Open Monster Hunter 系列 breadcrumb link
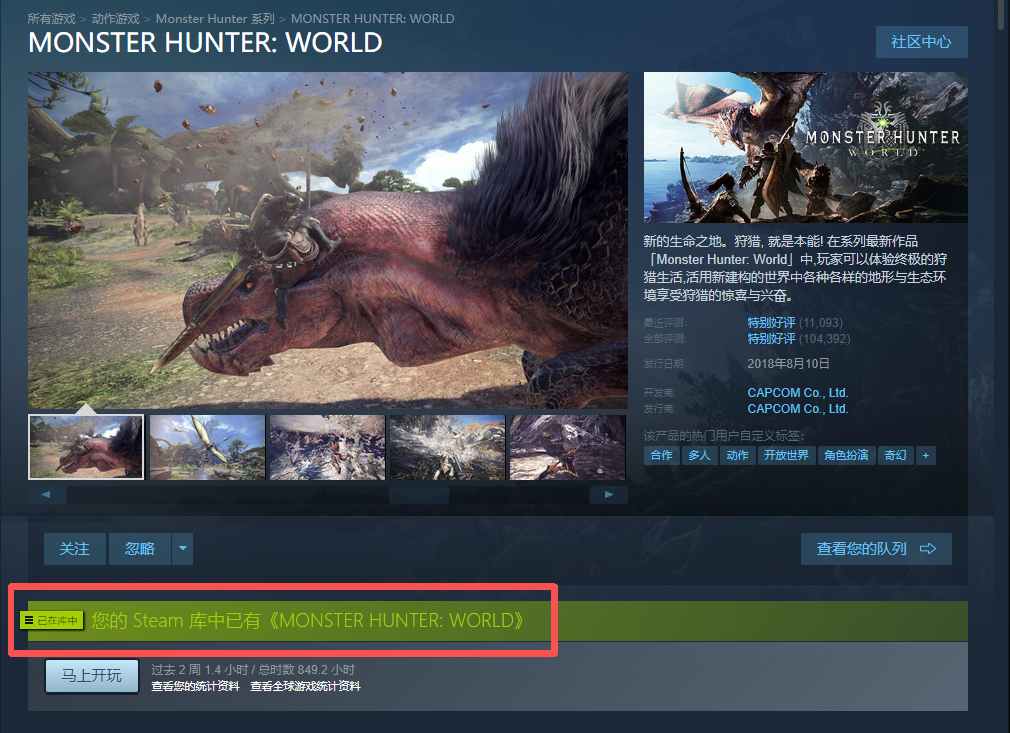 [215, 19]
